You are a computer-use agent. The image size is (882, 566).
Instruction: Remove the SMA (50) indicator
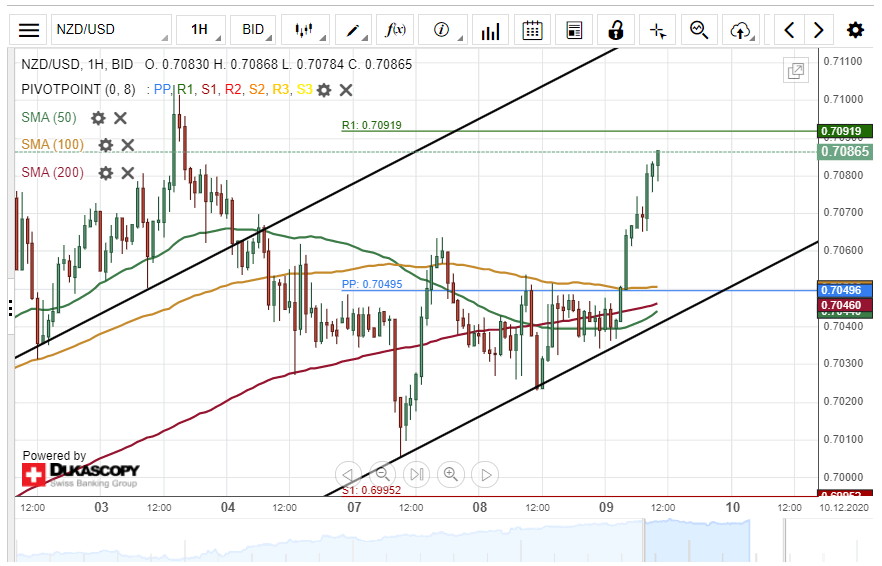click(120, 118)
